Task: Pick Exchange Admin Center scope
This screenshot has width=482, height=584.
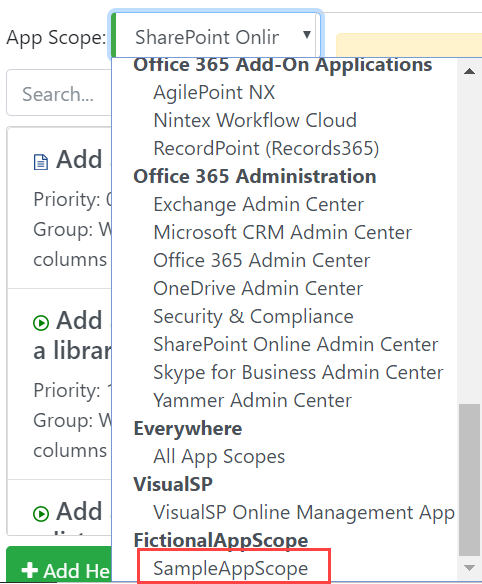Action: (x=259, y=204)
